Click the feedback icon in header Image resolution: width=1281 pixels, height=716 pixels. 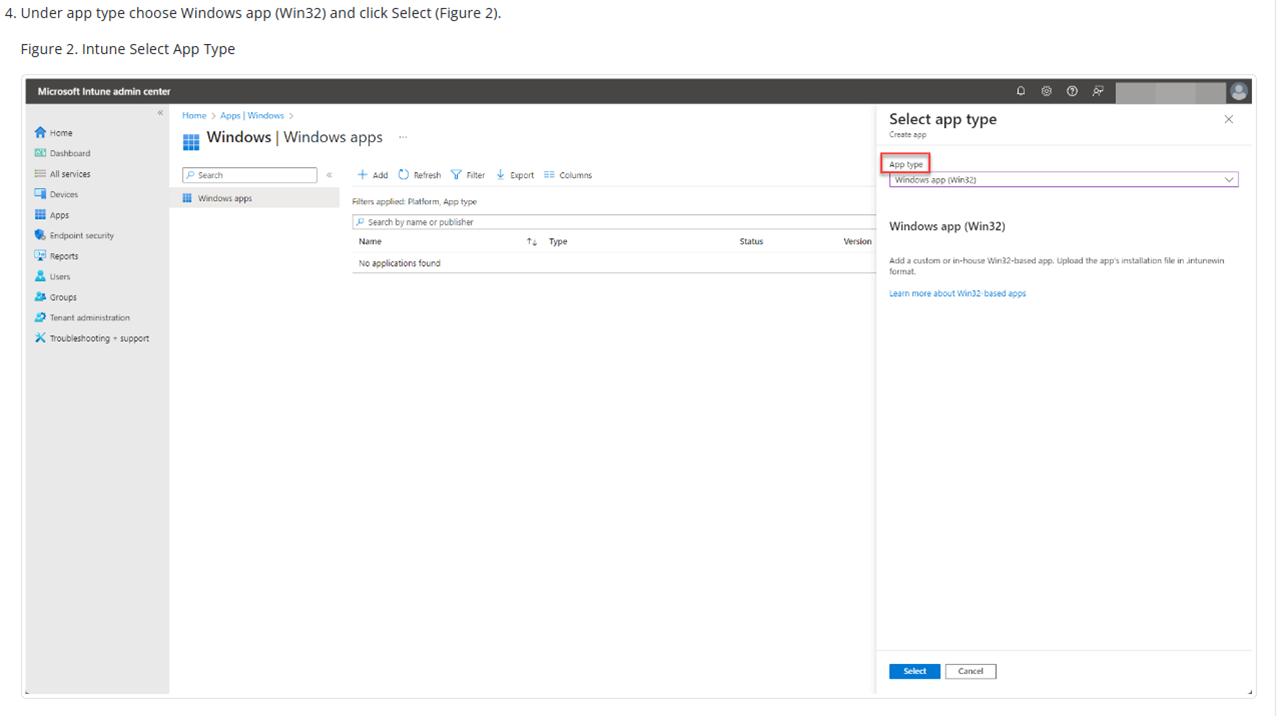(1098, 91)
